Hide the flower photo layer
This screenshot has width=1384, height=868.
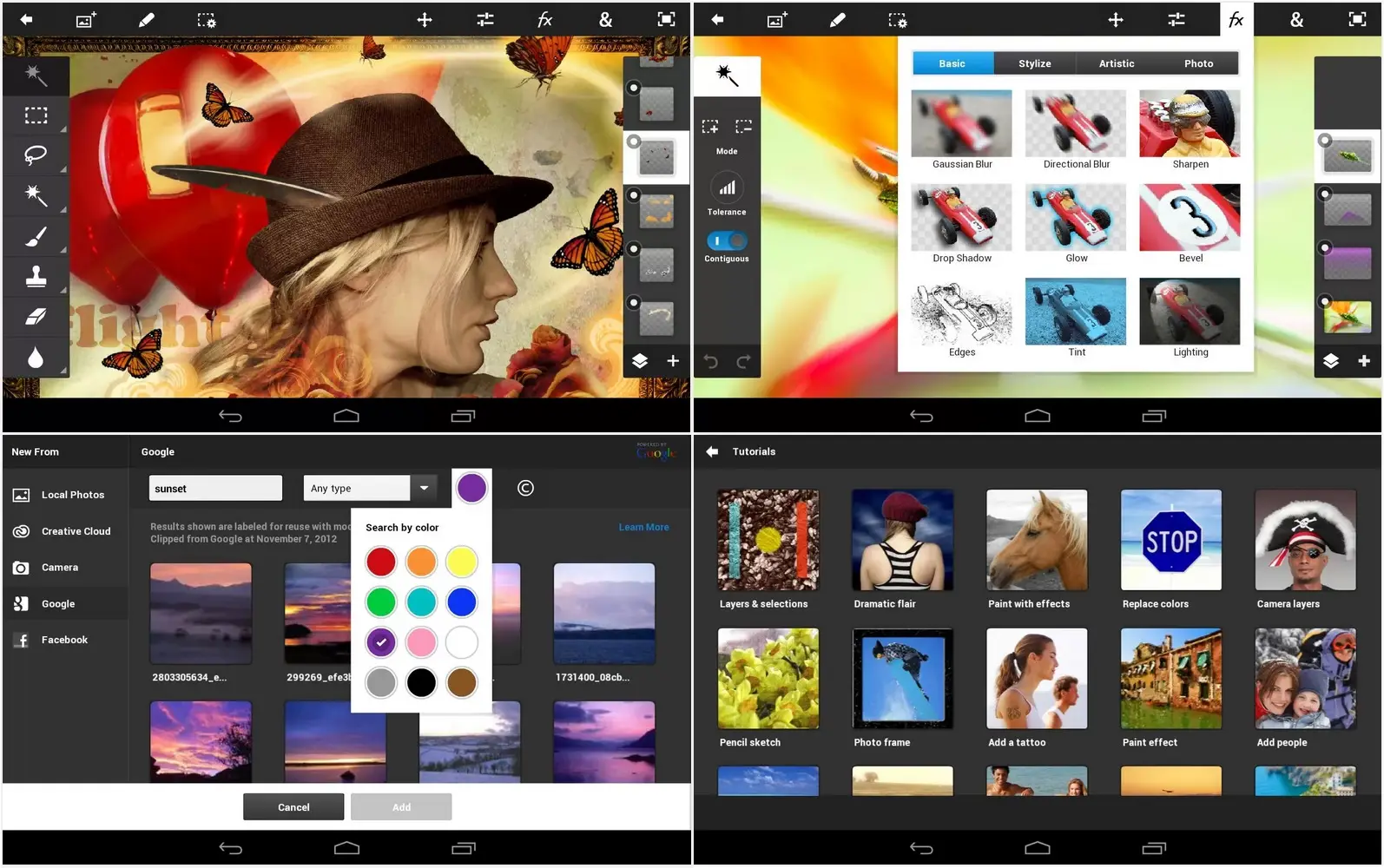(x=1325, y=301)
